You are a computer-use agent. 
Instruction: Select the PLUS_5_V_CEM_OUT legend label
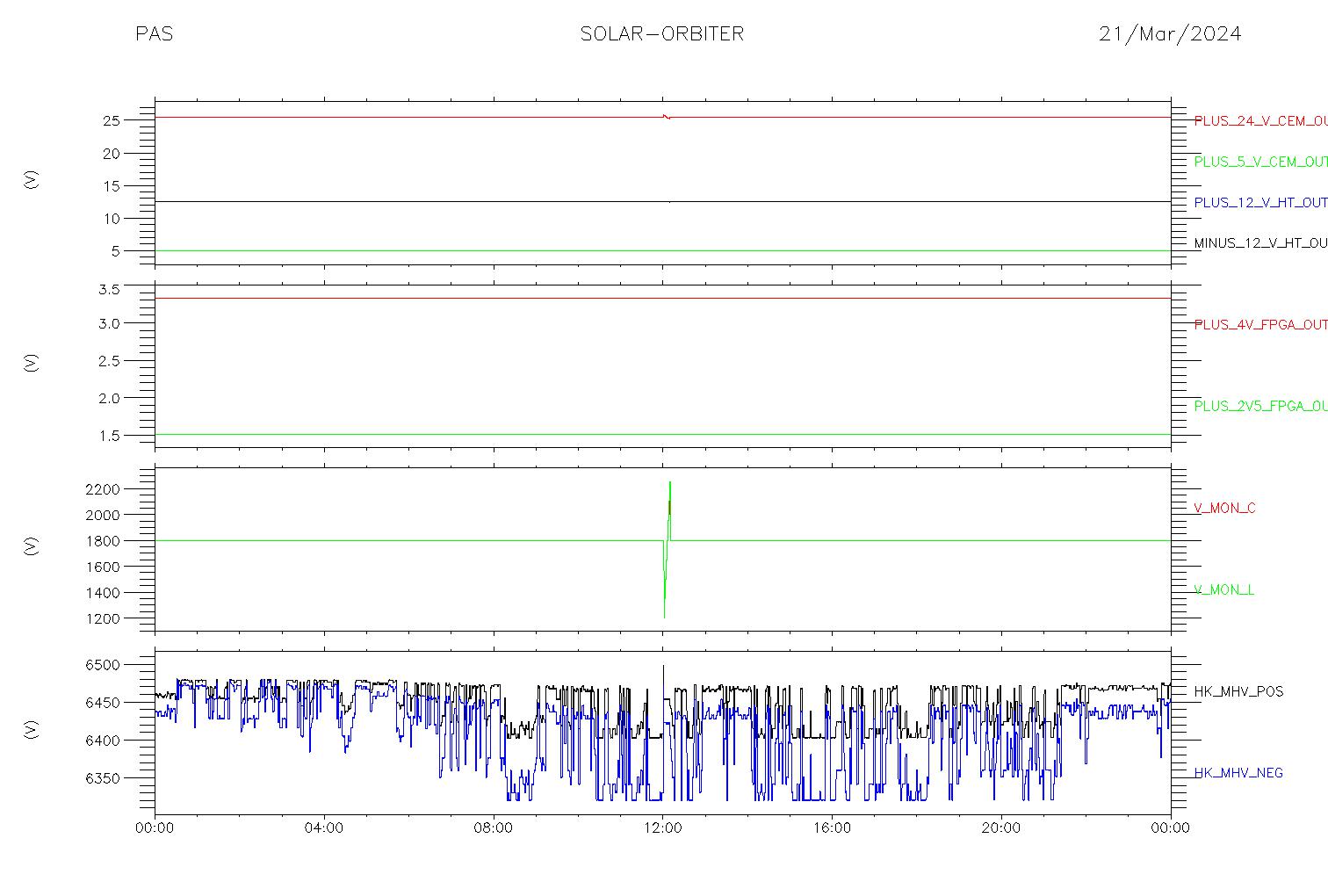click(x=1260, y=162)
